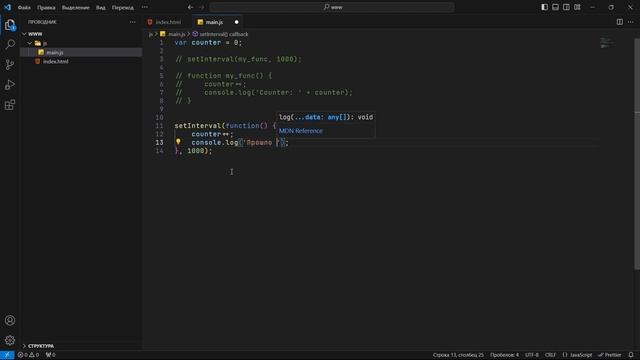The image size is (640, 360).
Task: Open editor more actions ellipsis
Action: pyautogui.click(x=631, y=22)
